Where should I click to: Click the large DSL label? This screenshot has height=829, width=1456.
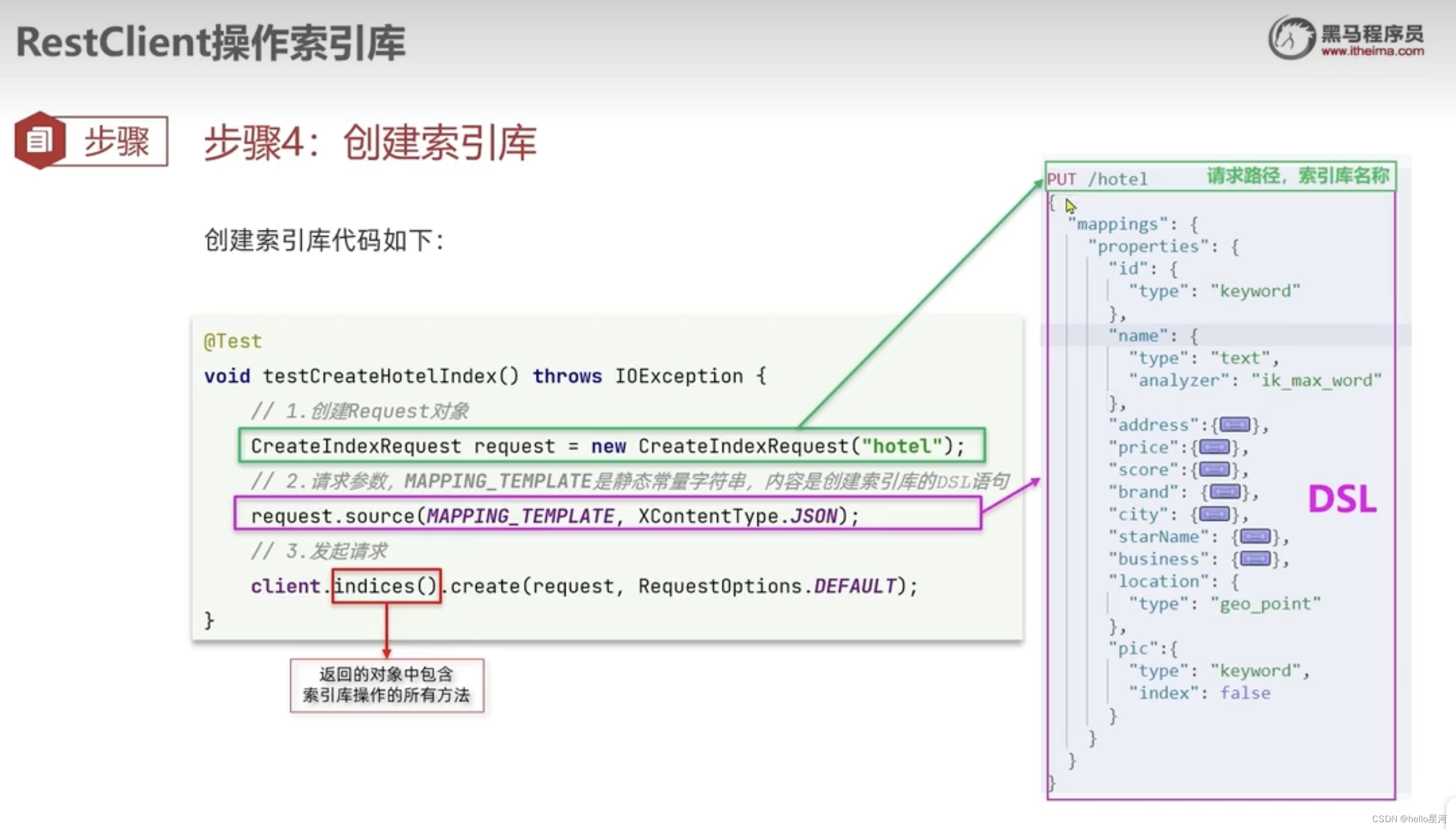click(1343, 499)
